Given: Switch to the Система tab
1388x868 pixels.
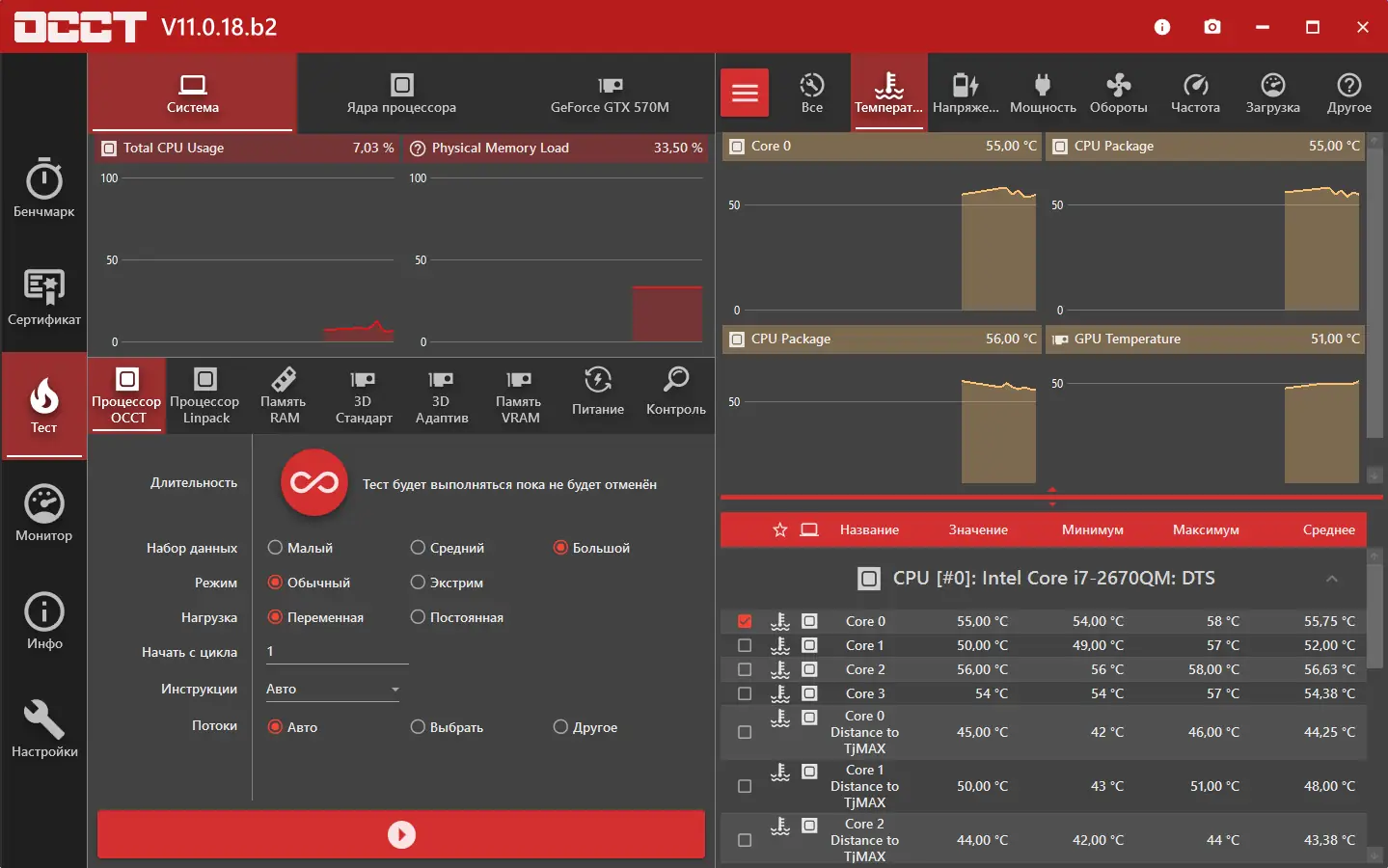Looking at the screenshot, I should [x=193, y=93].
